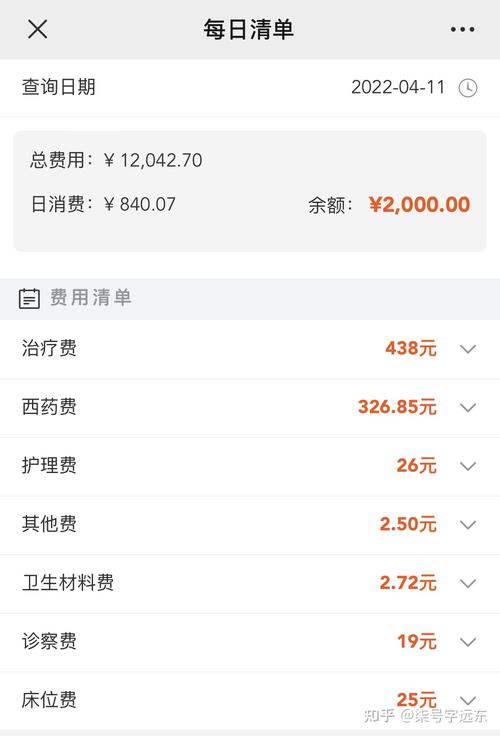The image size is (500, 736).
Task: Expand the 护理费 chevron
Action: (468, 466)
